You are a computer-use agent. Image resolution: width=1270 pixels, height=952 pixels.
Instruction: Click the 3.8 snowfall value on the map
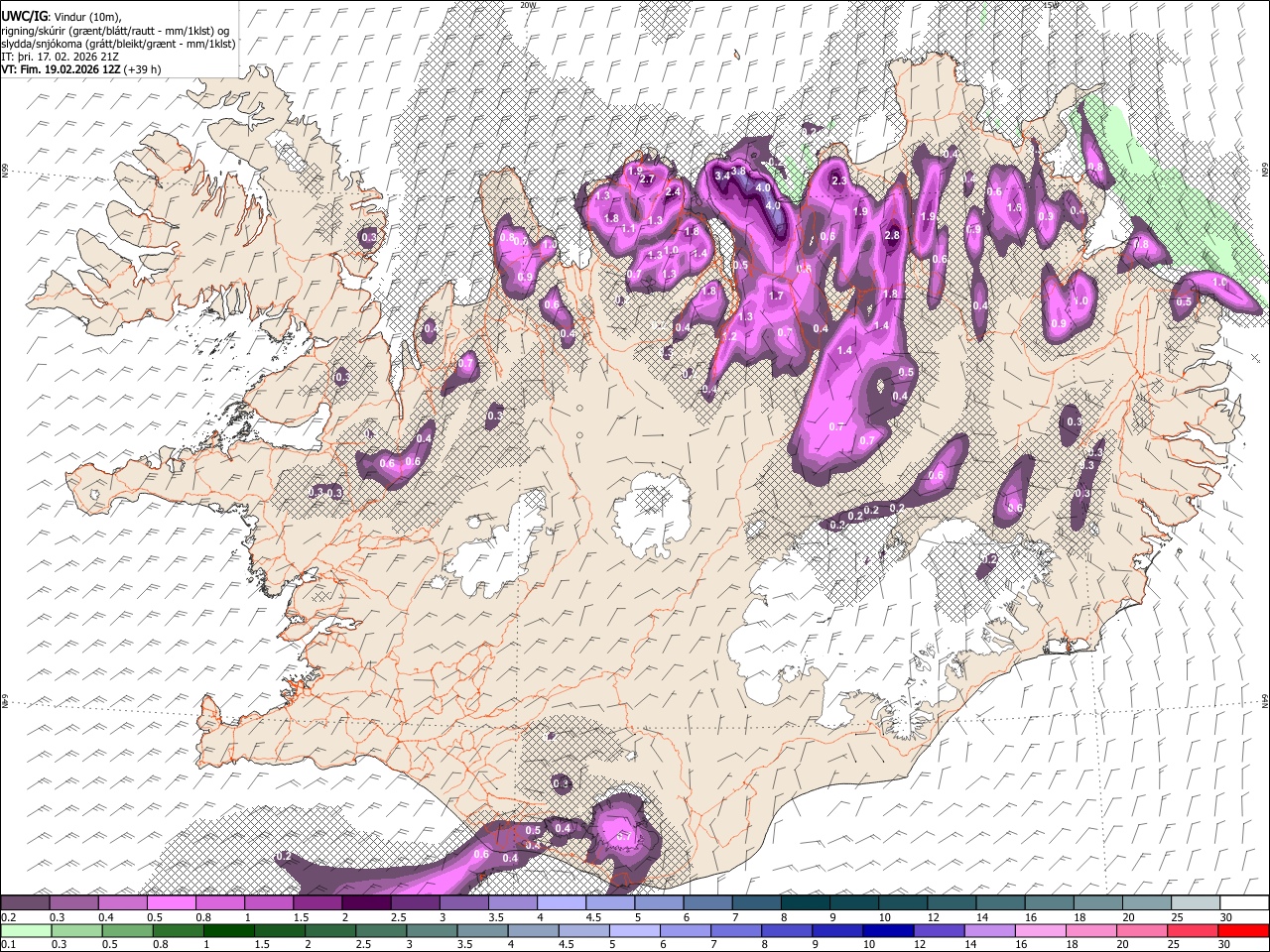738,172
